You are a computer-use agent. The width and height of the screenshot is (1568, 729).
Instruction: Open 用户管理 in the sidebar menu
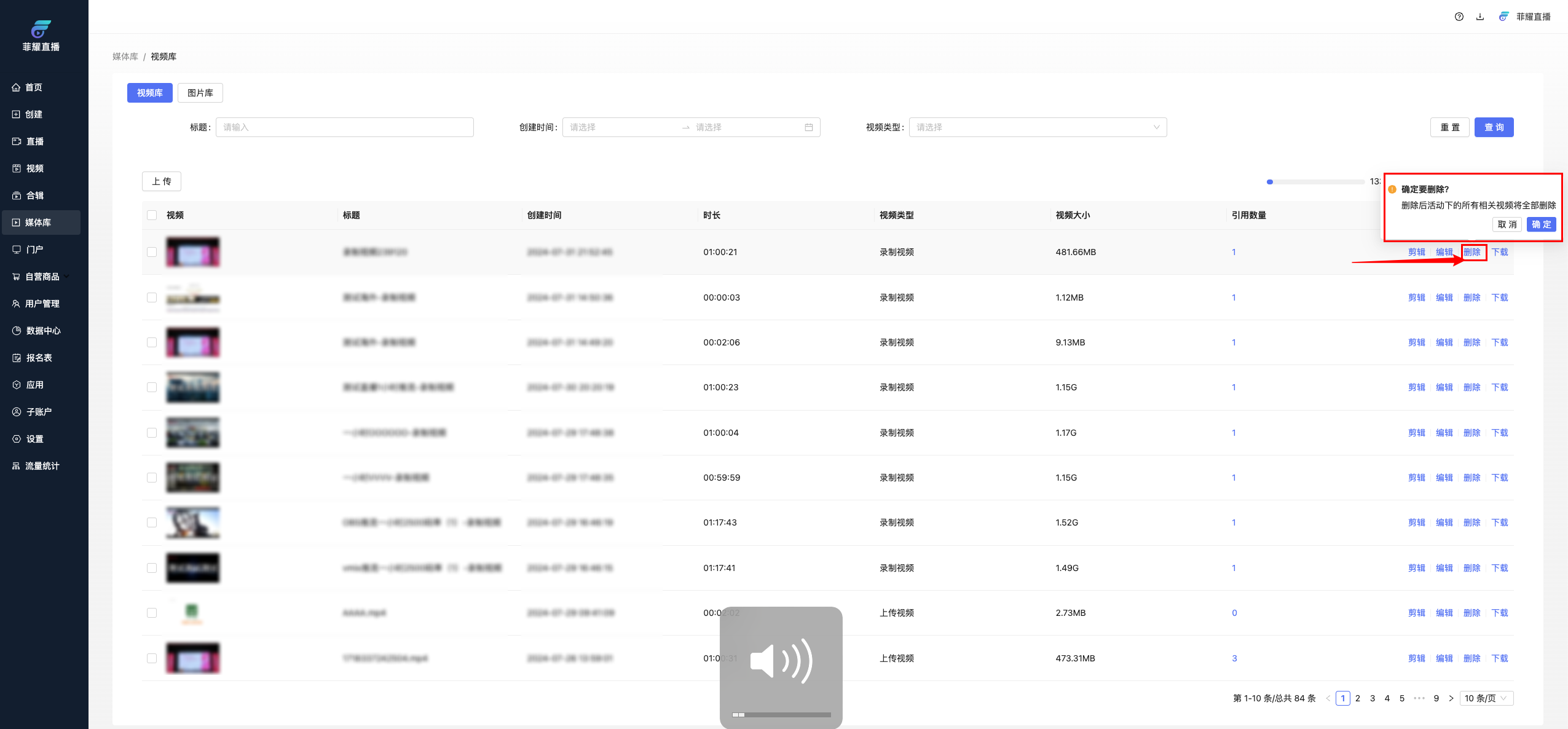(x=42, y=304)
